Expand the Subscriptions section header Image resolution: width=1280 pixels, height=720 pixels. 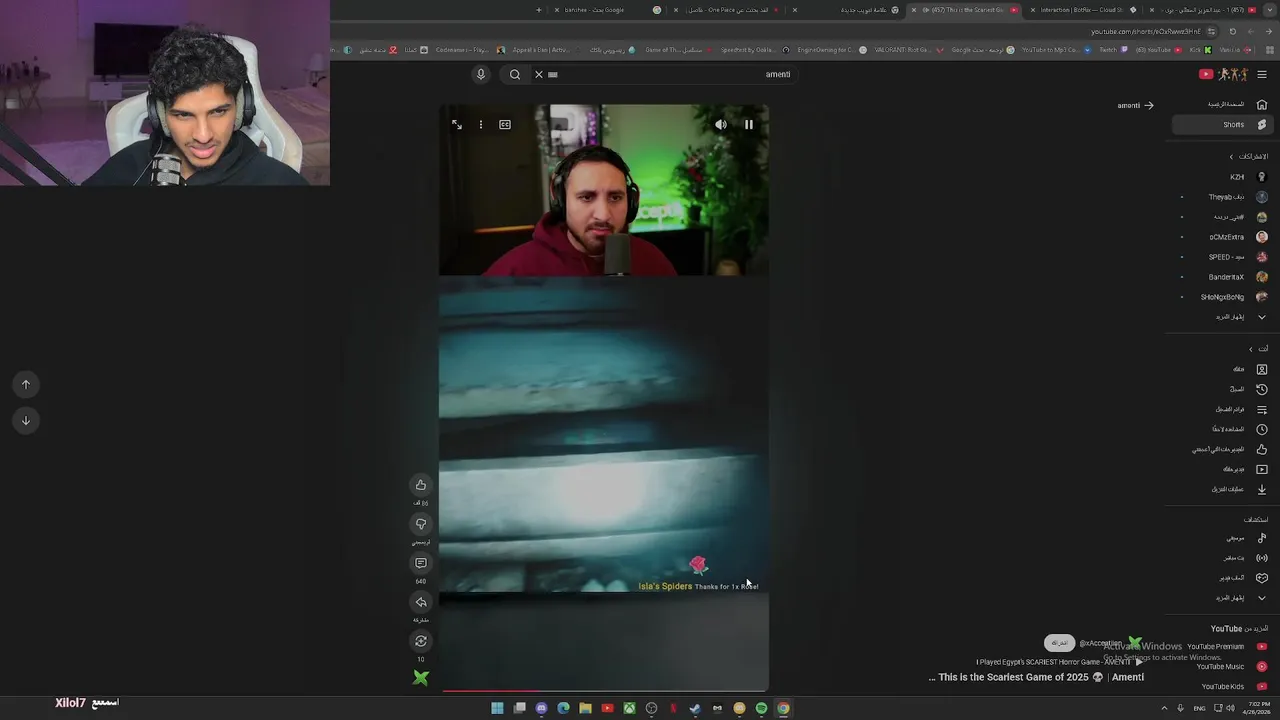pos(1248,157)
